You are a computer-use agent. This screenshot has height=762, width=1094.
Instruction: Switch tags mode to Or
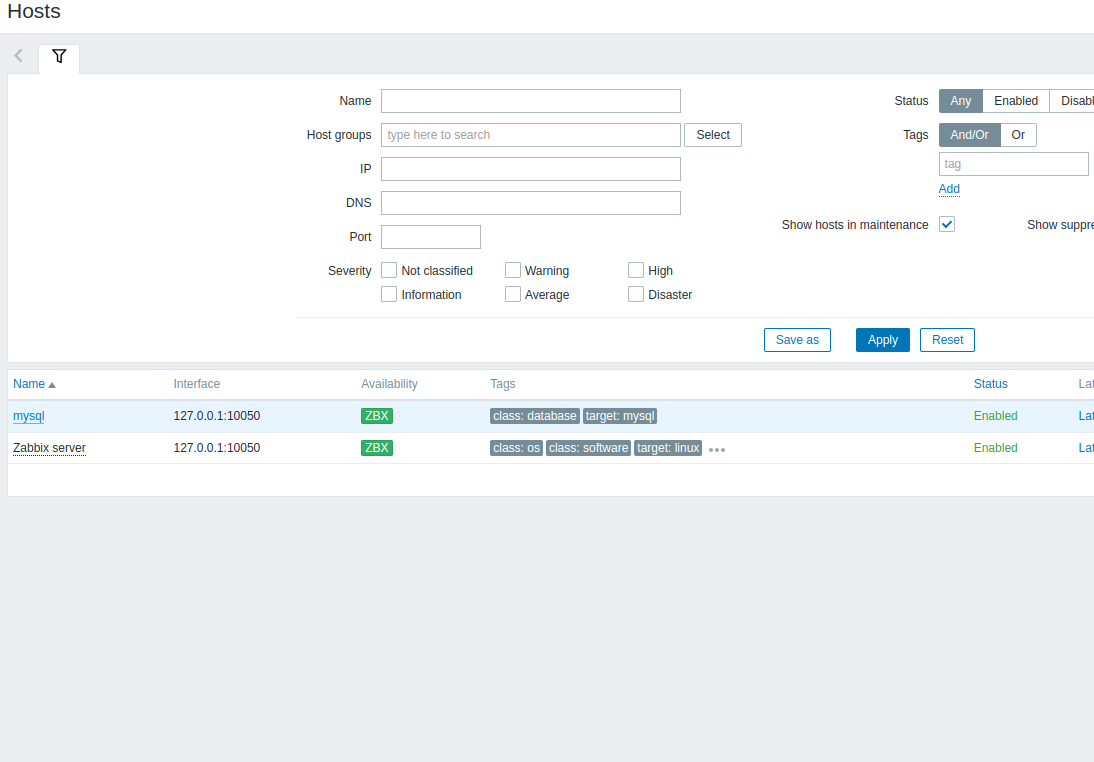[1018, 135]
